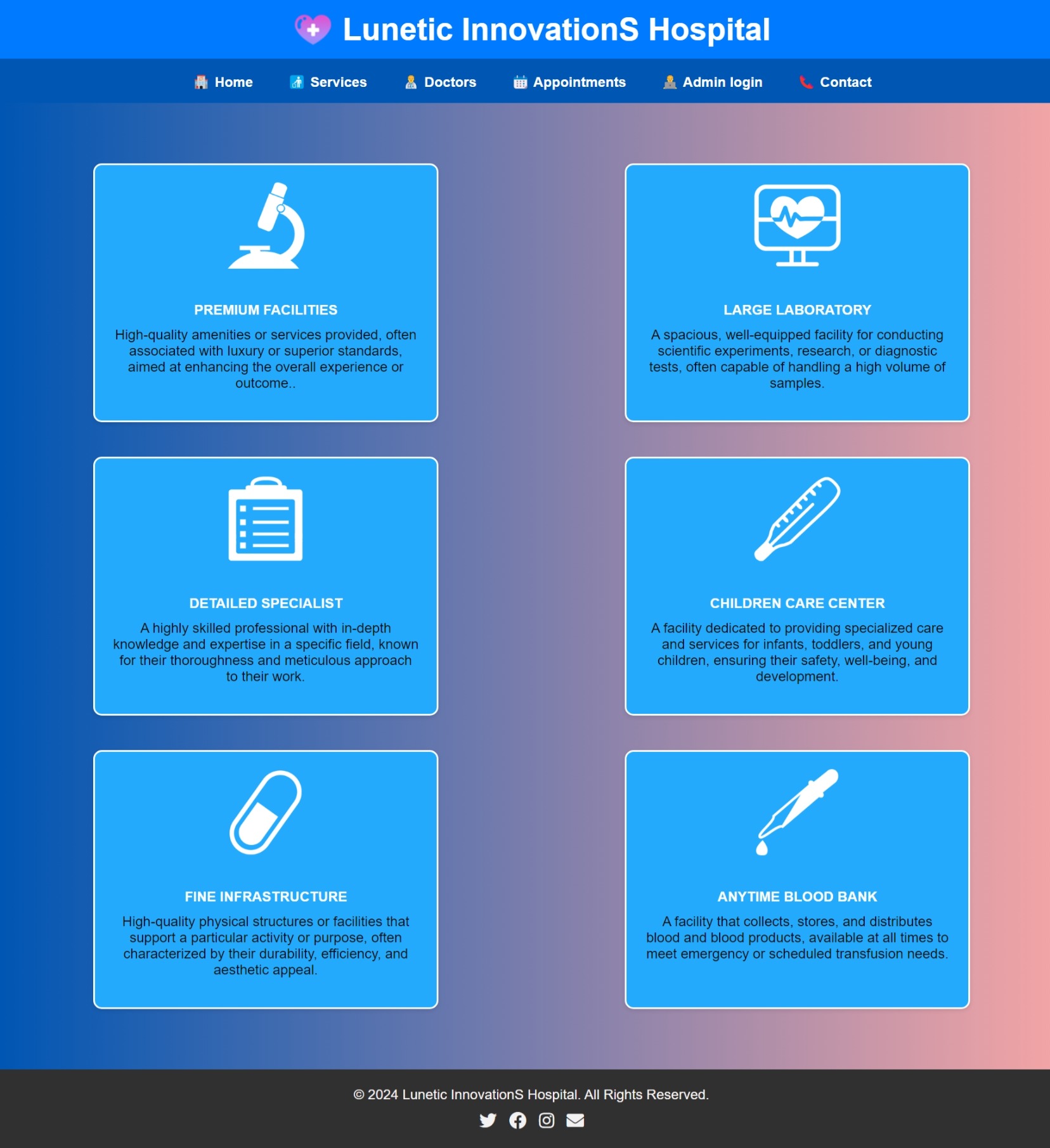Open the Facebook icon in the footer
The height and width of the screenshot is (1148, 1050).
[x=517, y=1121]
